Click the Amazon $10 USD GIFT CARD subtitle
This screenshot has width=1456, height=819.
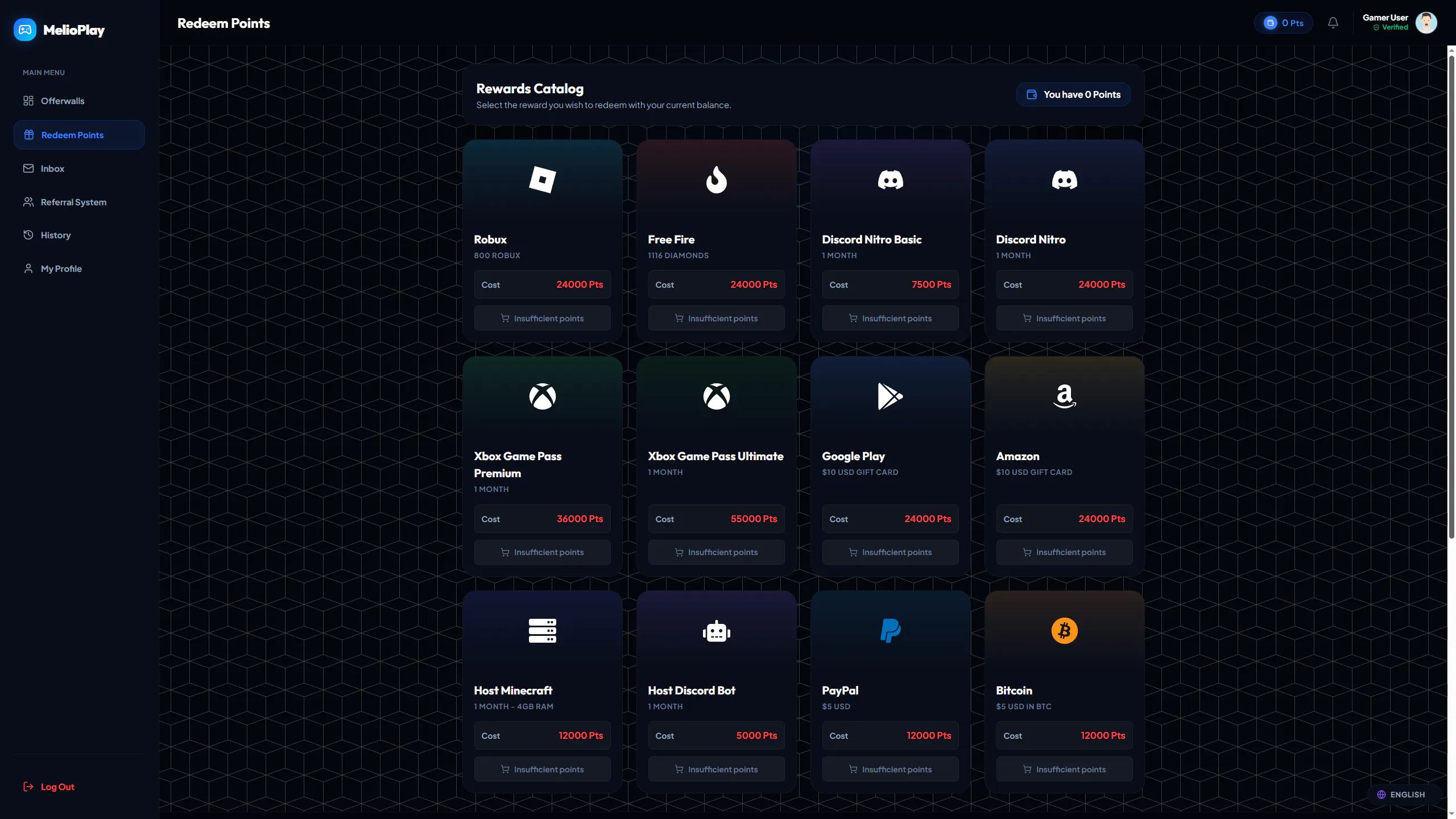pyautogui.click(x=1034, y=472)
